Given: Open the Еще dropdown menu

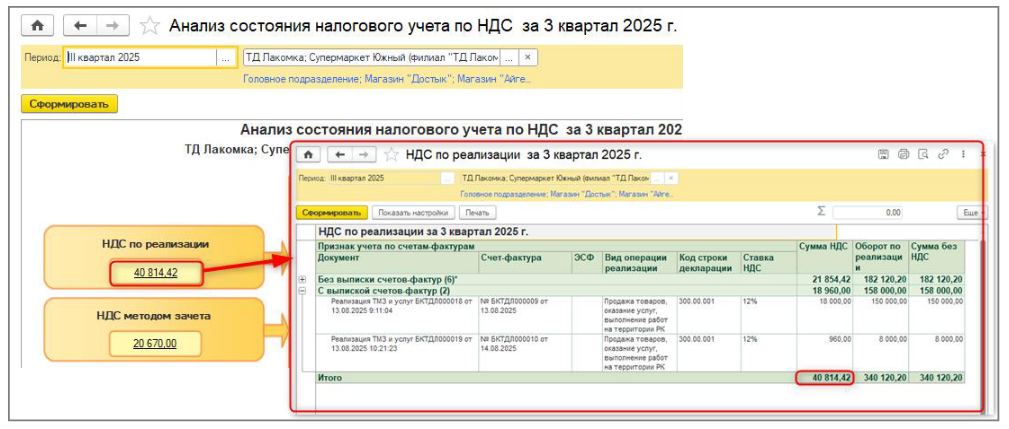Looking at the screenshot, I should click(971, 213).
